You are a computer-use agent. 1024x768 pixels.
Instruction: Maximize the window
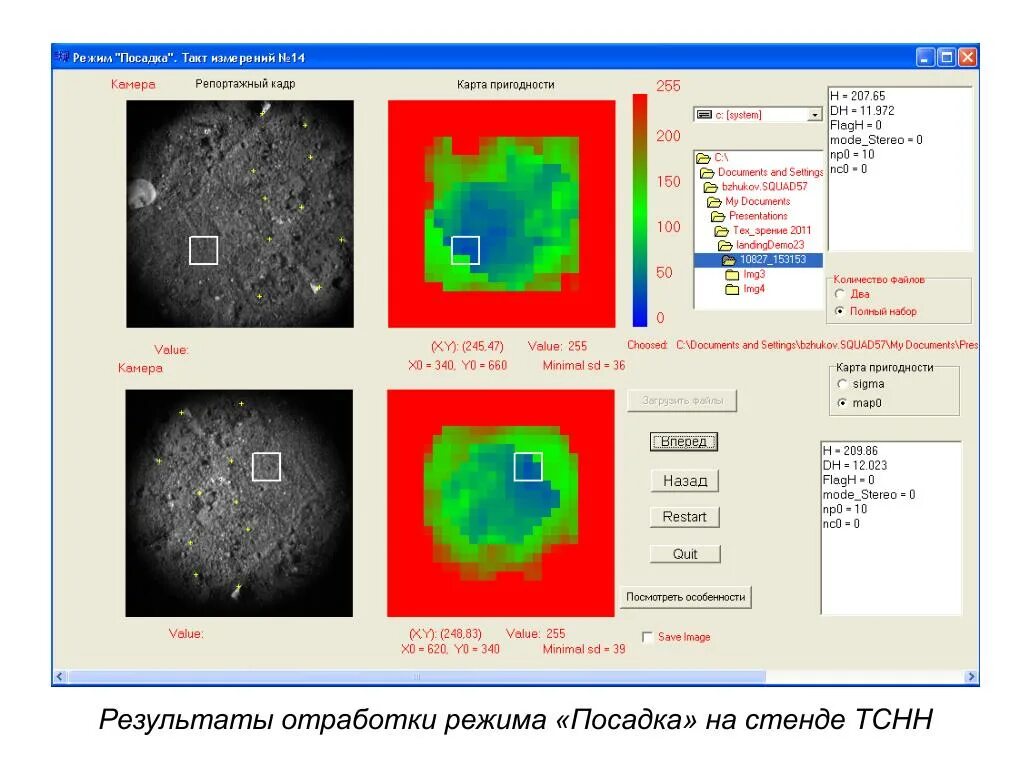click(946, 57)
